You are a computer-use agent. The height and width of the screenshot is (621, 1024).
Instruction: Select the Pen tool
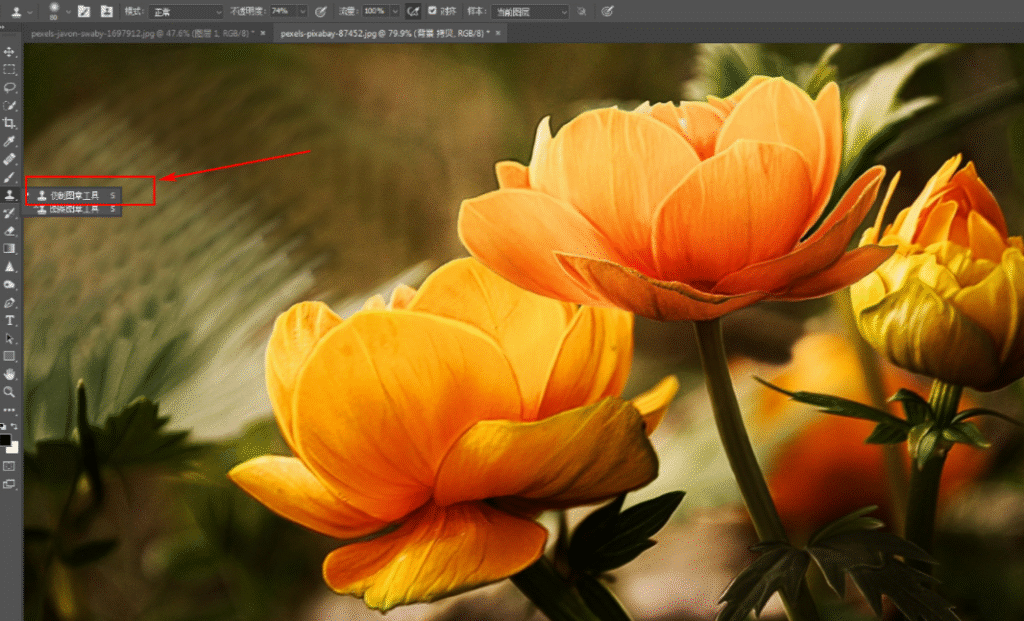click(x=9, y=302)
